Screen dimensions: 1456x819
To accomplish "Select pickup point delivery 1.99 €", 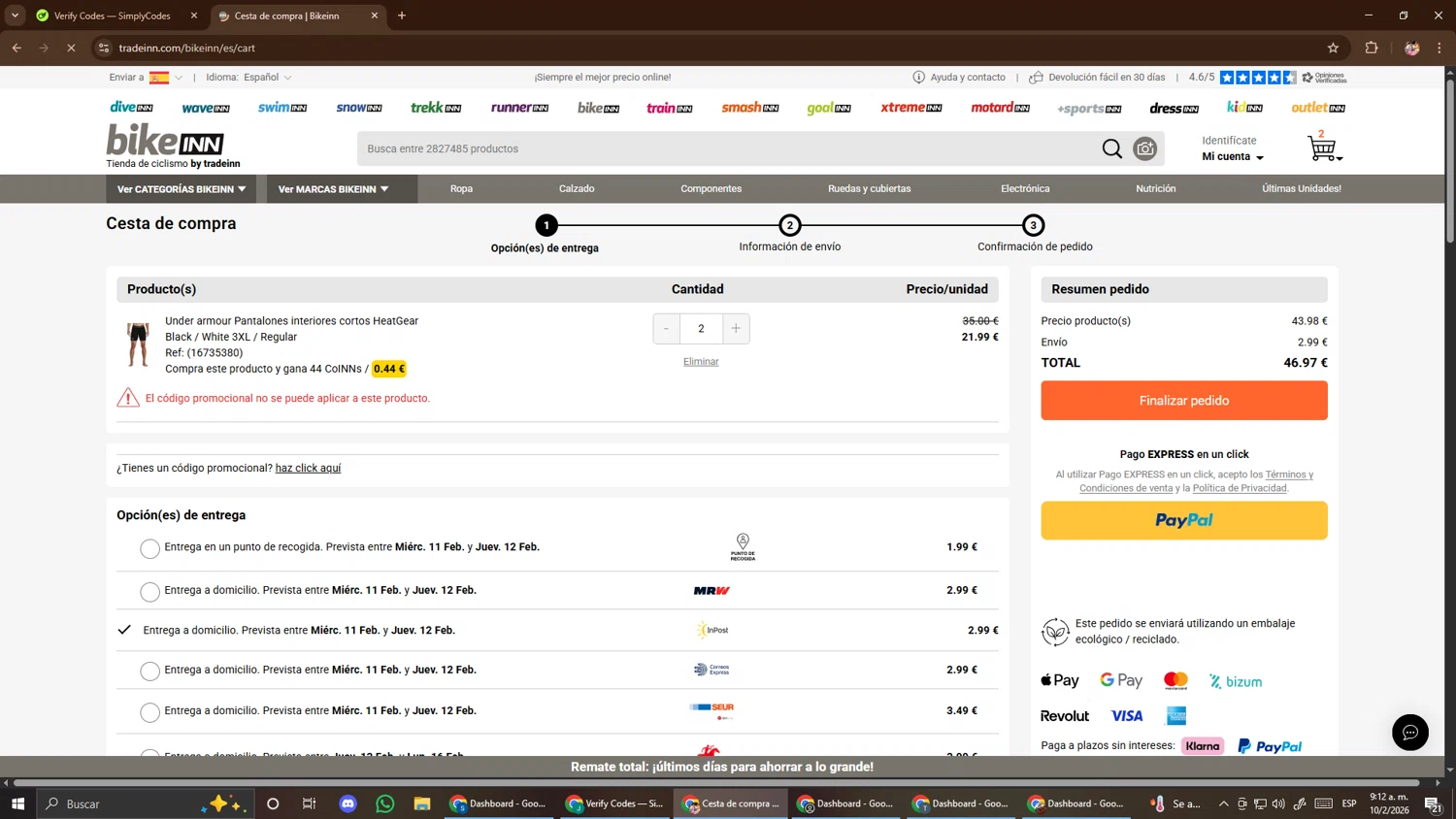I will coord(149,549).
